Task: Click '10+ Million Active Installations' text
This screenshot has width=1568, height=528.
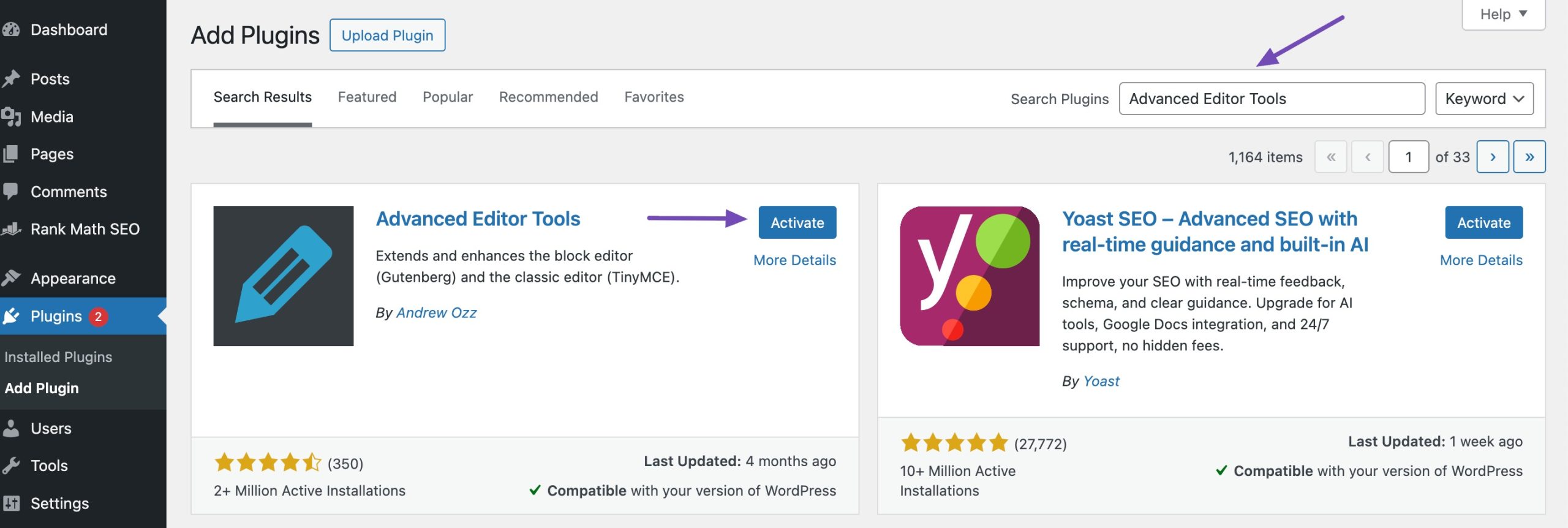Action: (957, 481)
